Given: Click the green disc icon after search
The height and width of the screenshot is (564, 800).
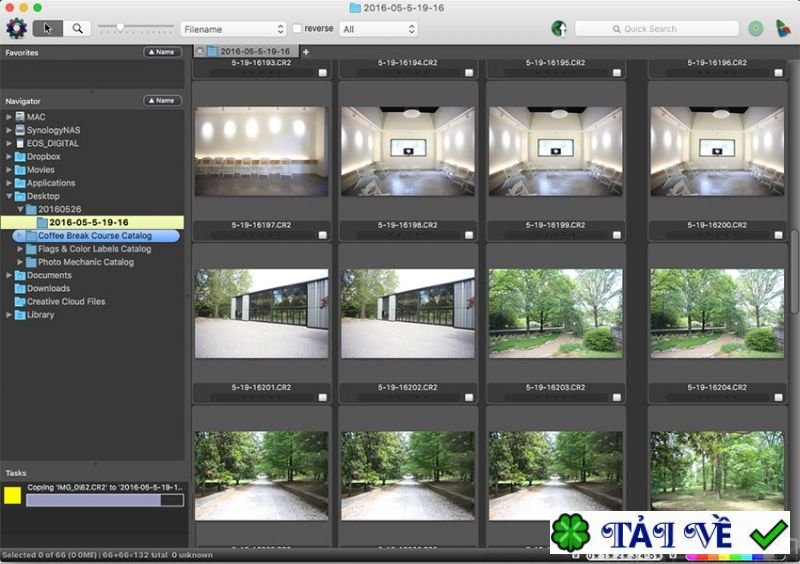Looking at the screenshot, I should (x=755, y=29).
